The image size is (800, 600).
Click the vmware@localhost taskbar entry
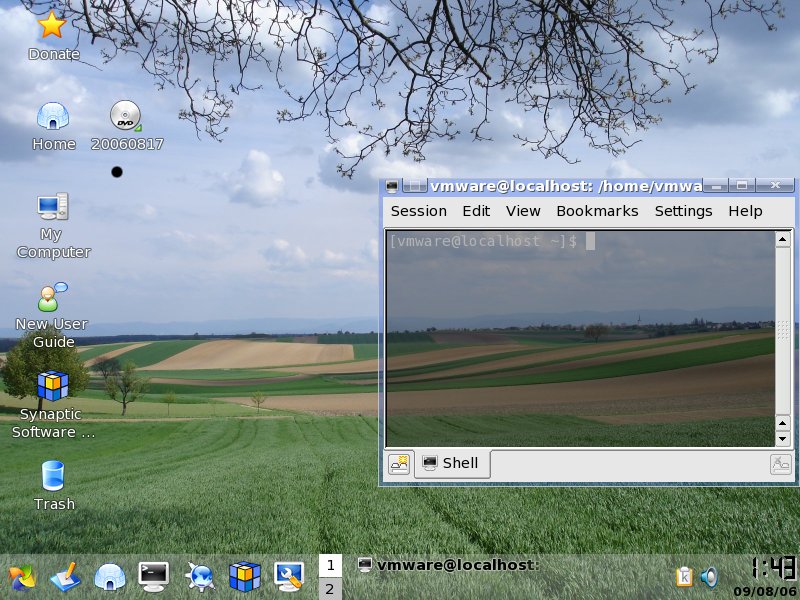(448, 565)
